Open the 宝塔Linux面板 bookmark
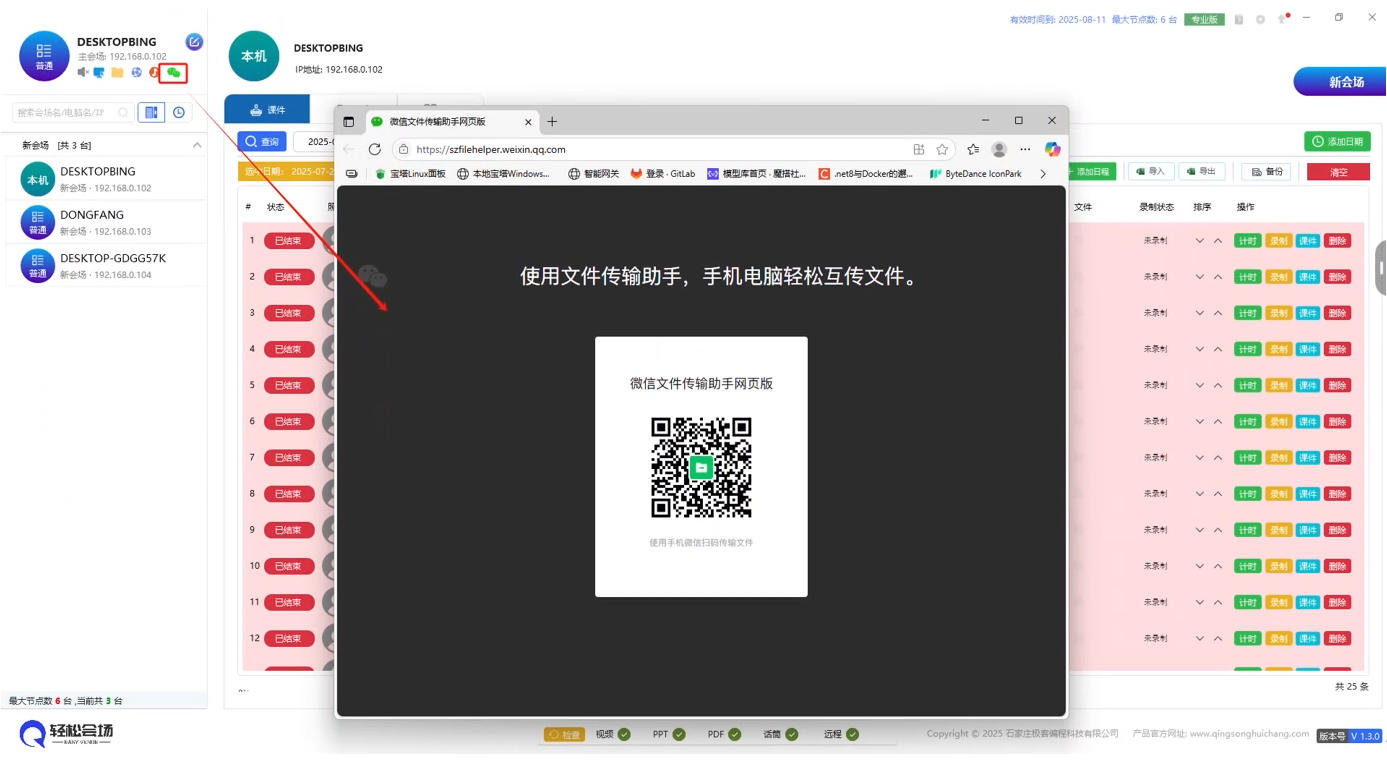The image size is (1387, 763). coord(410,174)
